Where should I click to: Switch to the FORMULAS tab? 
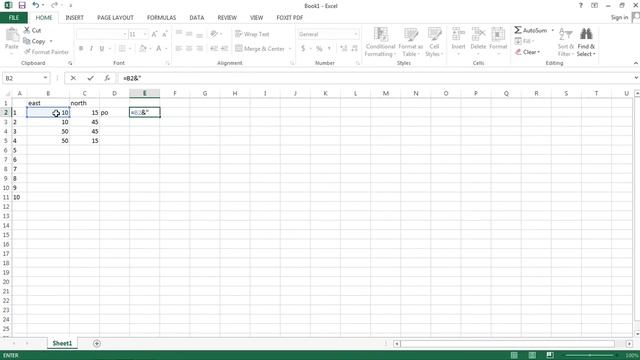click(161, 18)
